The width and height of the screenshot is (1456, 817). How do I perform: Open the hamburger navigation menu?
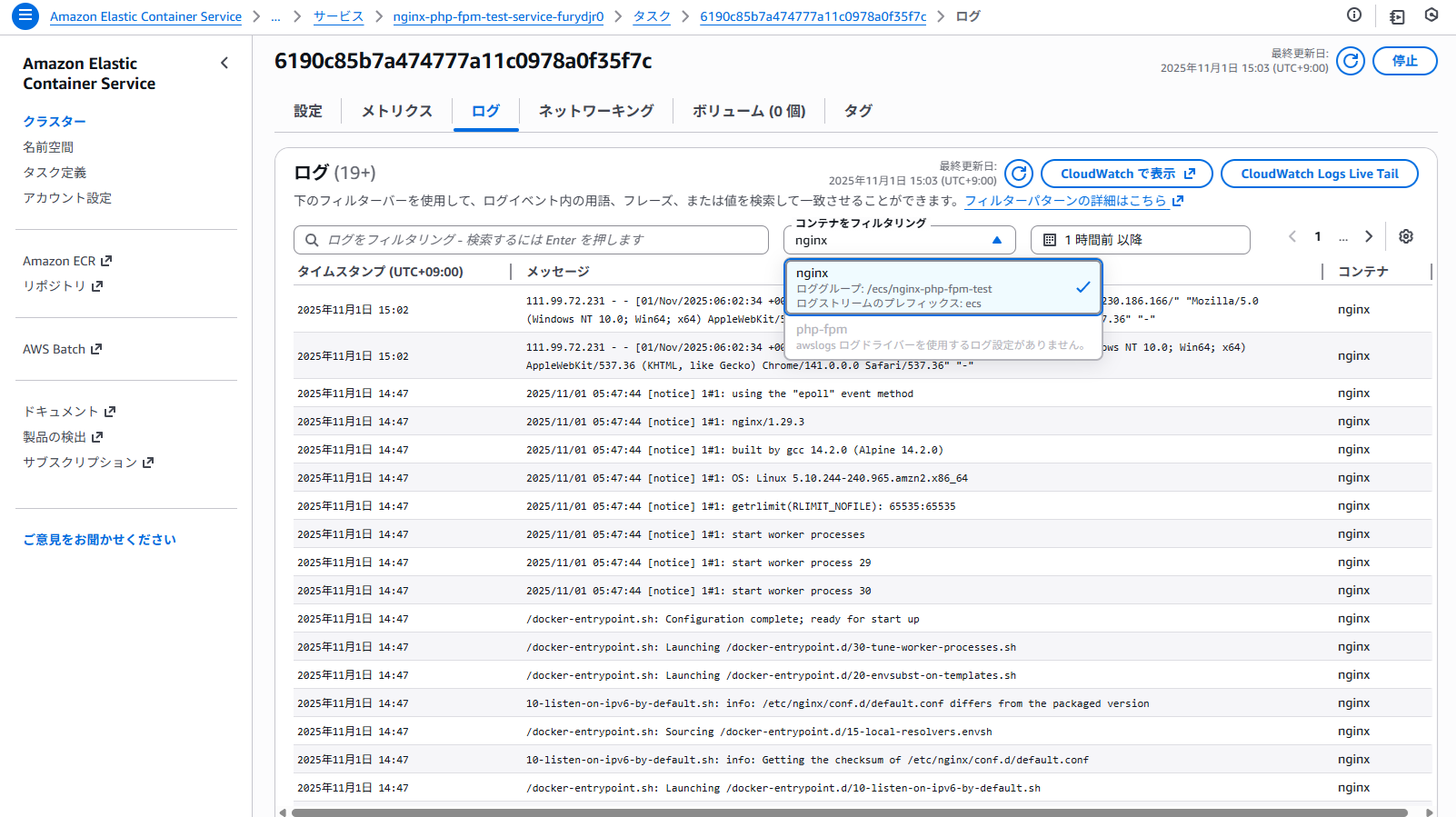coord(25,15)
